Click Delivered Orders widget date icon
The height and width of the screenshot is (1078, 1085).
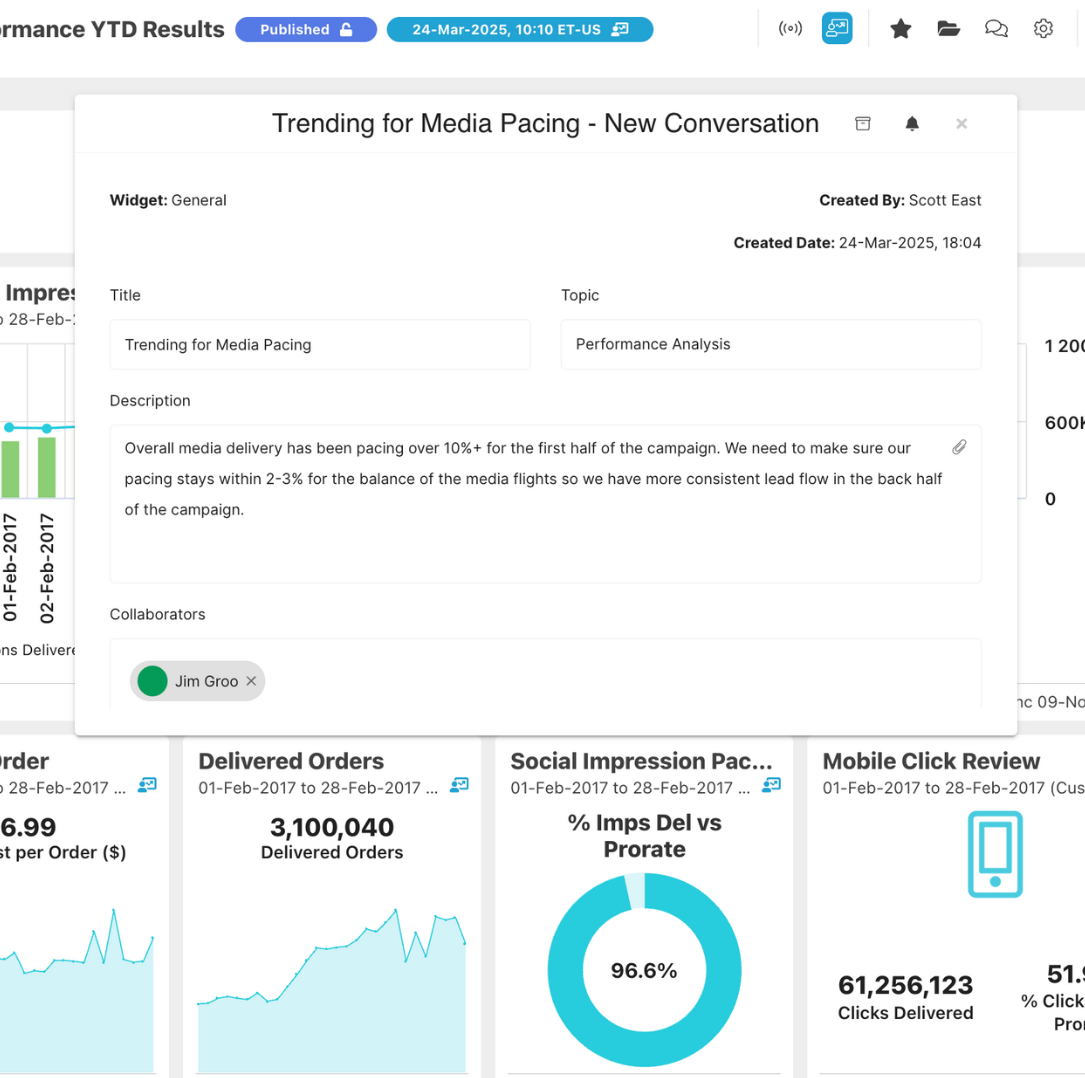click(x=459, y=786)
